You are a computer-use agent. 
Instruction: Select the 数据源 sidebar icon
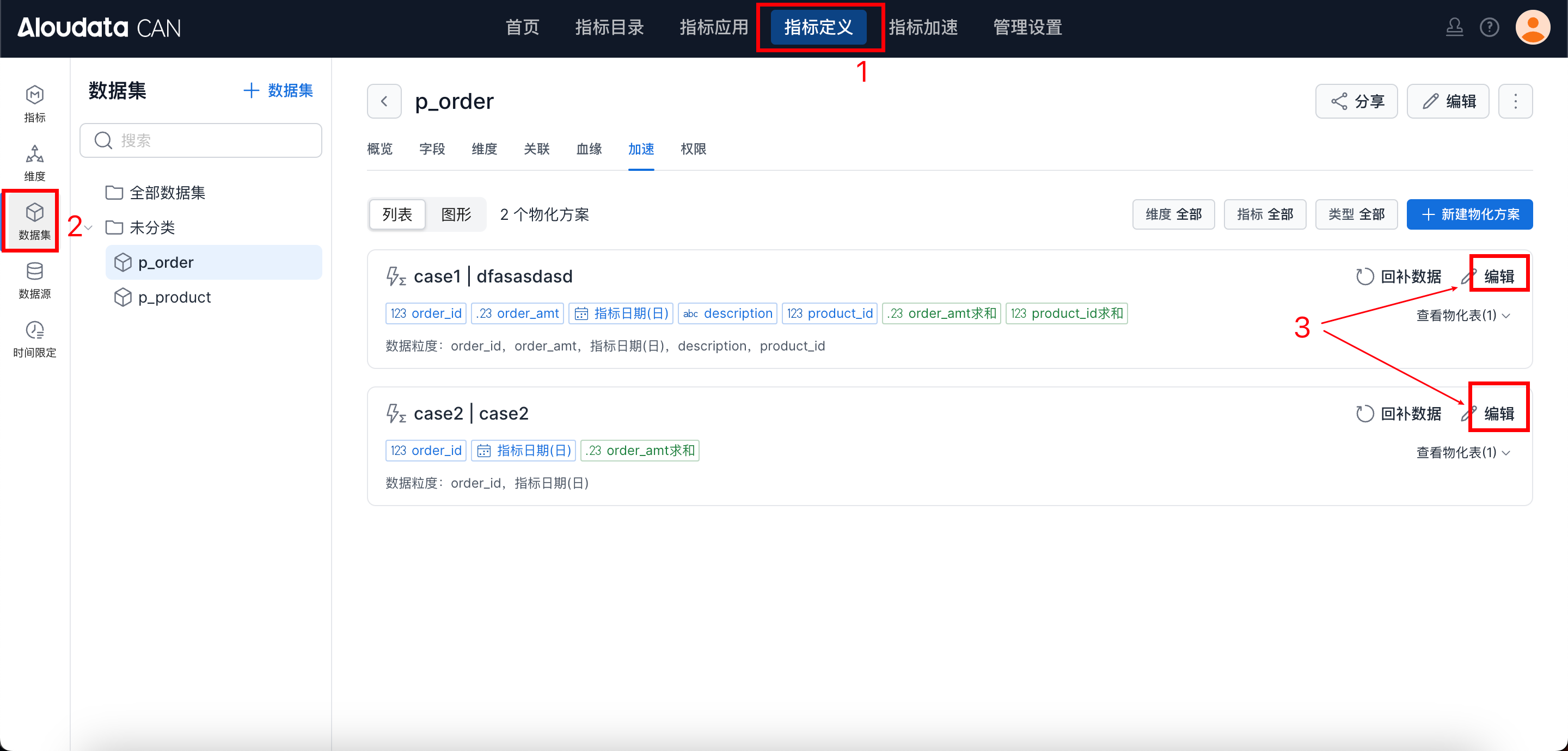[x=35, y=280]
